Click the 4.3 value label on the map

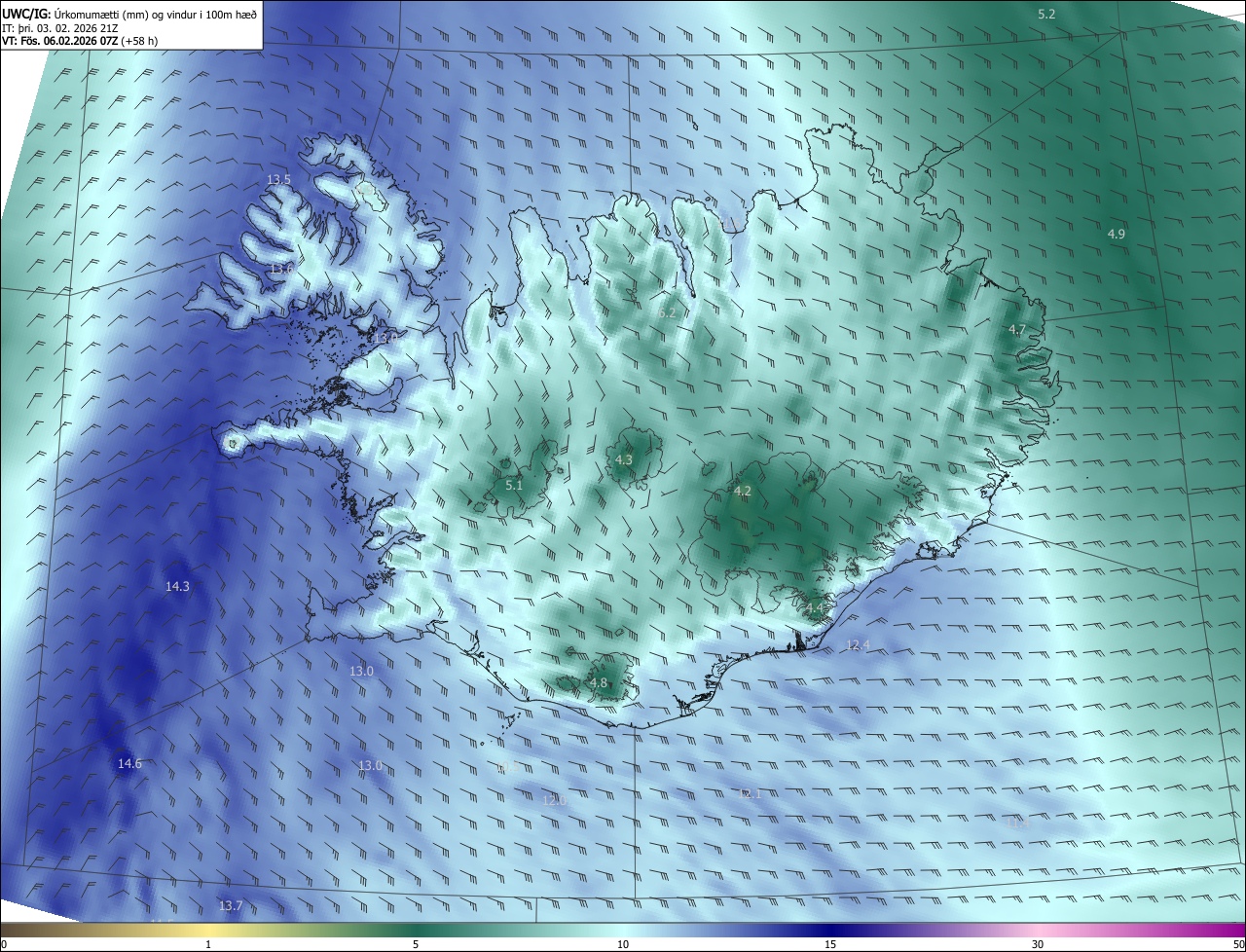click(624, 459)
